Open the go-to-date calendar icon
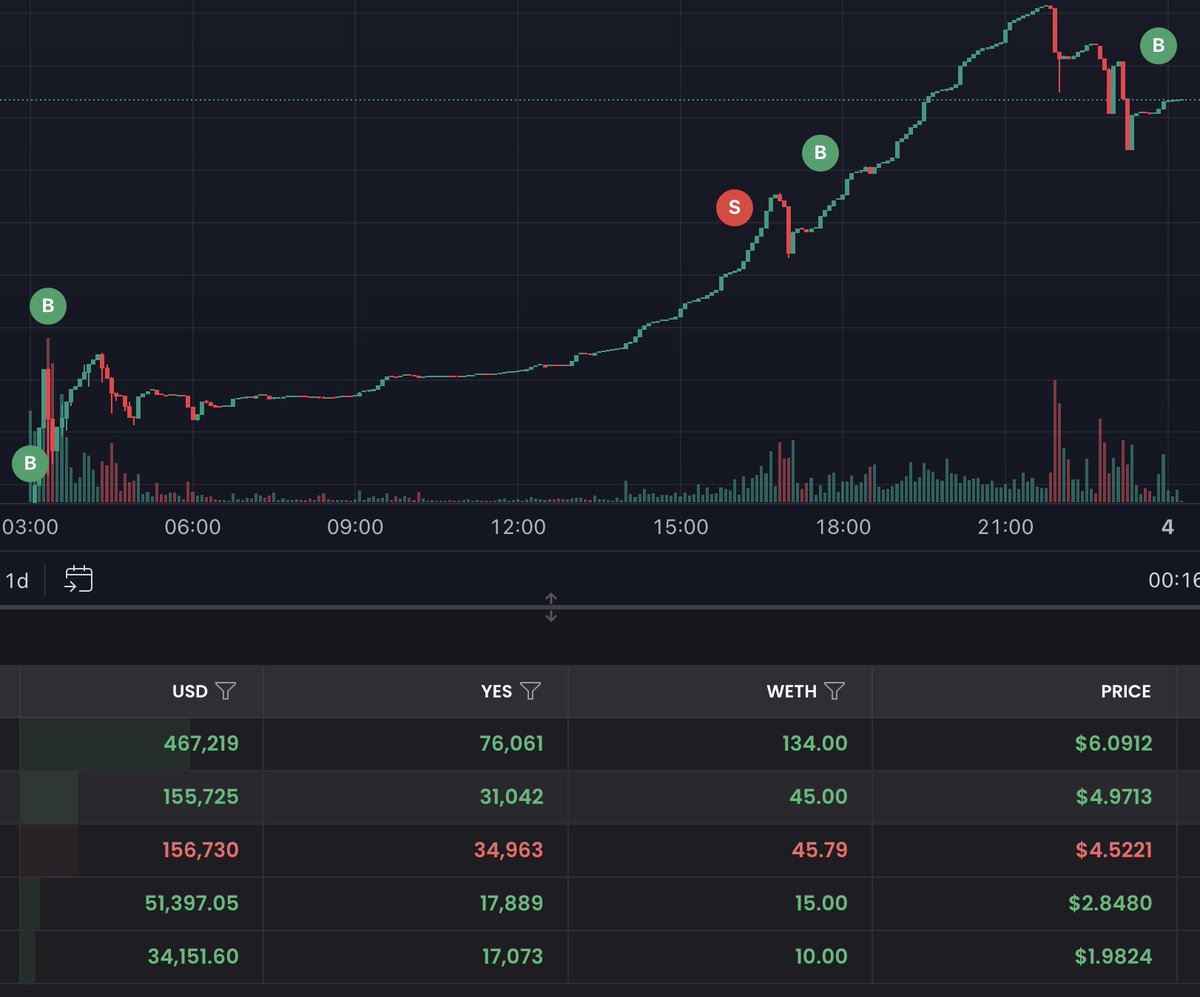This screenshot has height=997, width=1200. point(79,579)
